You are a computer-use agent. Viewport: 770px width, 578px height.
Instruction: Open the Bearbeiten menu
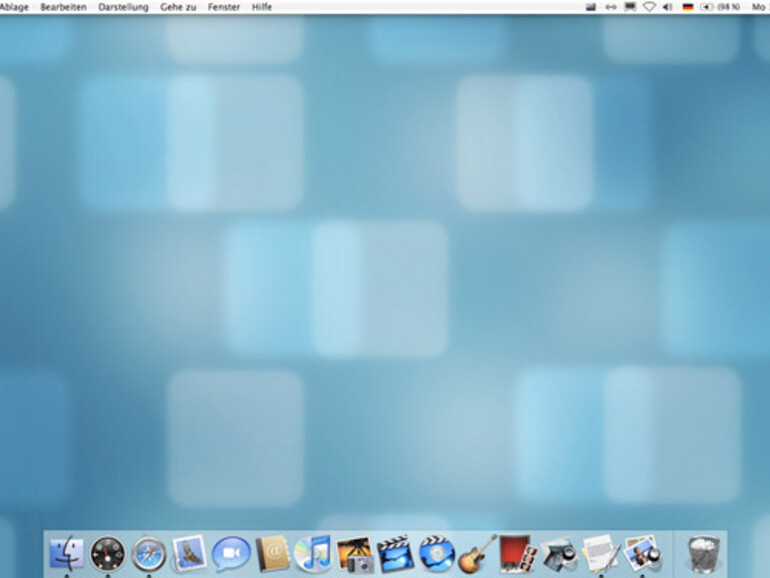click(63, 7)
